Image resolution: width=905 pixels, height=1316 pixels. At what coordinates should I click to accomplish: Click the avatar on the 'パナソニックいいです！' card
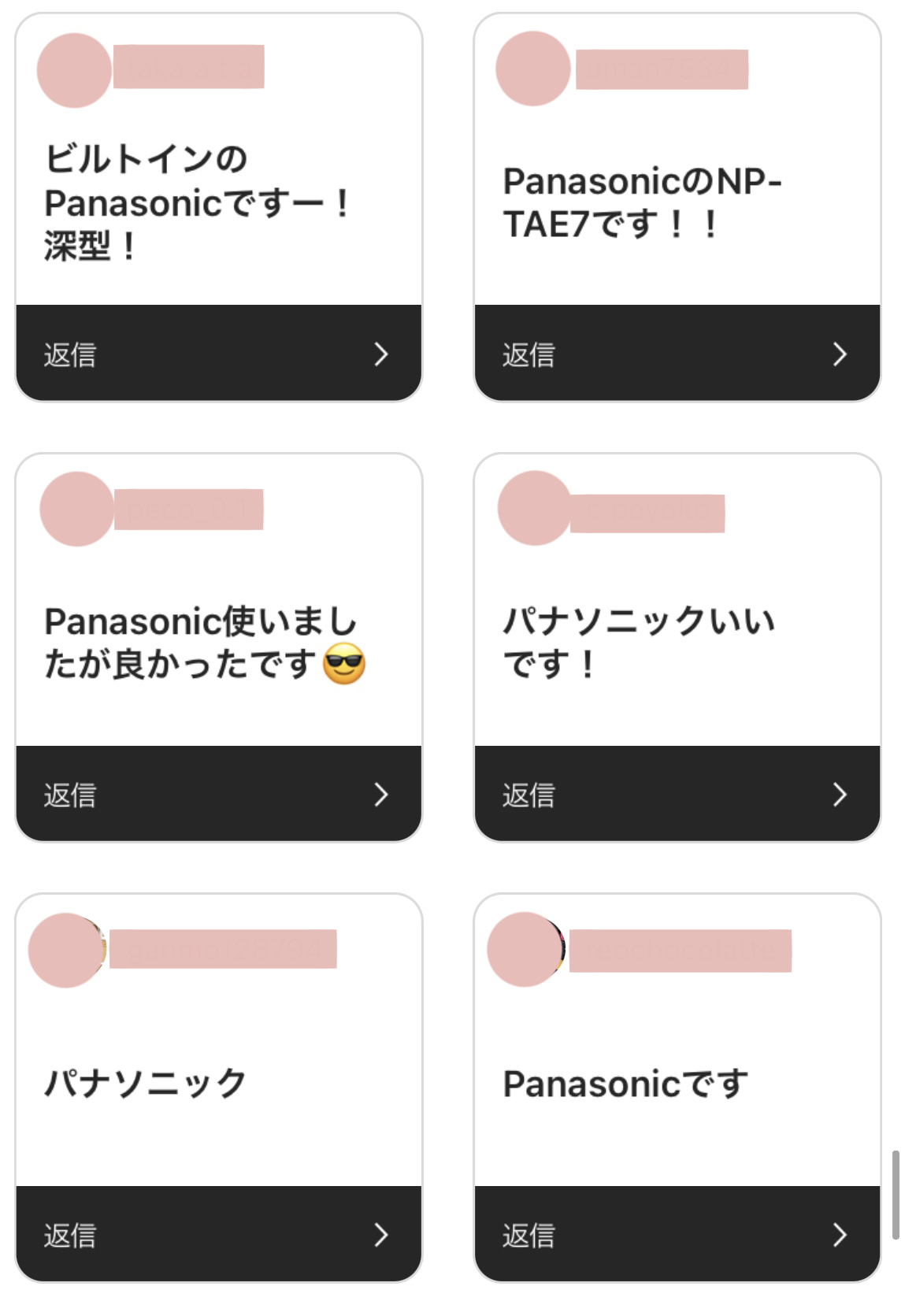[535, 508]
